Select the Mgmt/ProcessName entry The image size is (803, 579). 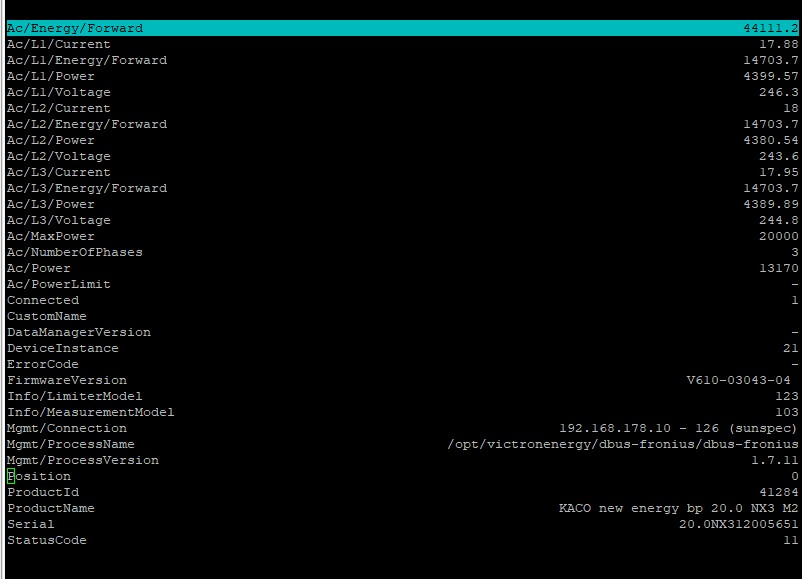[x=402, y=444]
